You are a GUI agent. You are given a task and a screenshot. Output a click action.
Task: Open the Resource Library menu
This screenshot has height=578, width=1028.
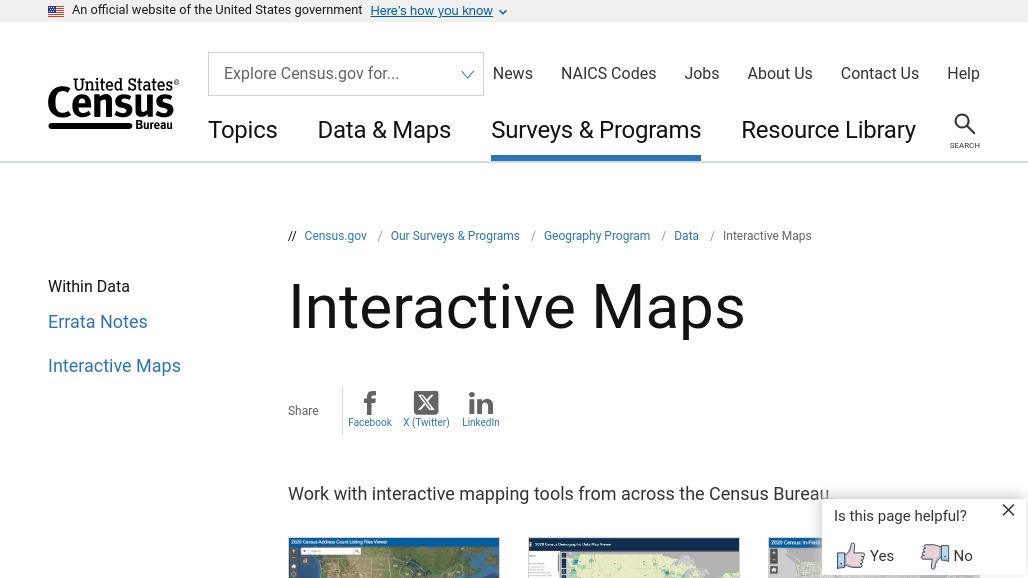coord(828,130)
